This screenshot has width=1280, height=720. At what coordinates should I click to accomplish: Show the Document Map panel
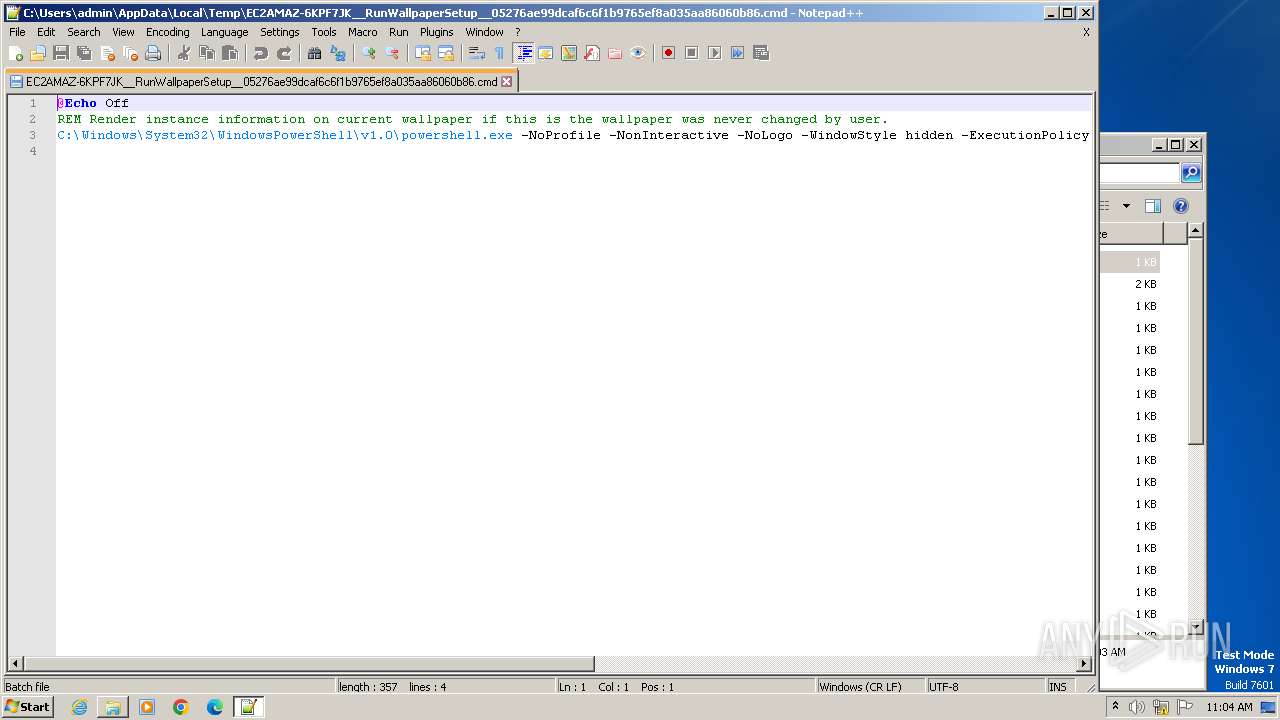(x=569, y=53)
